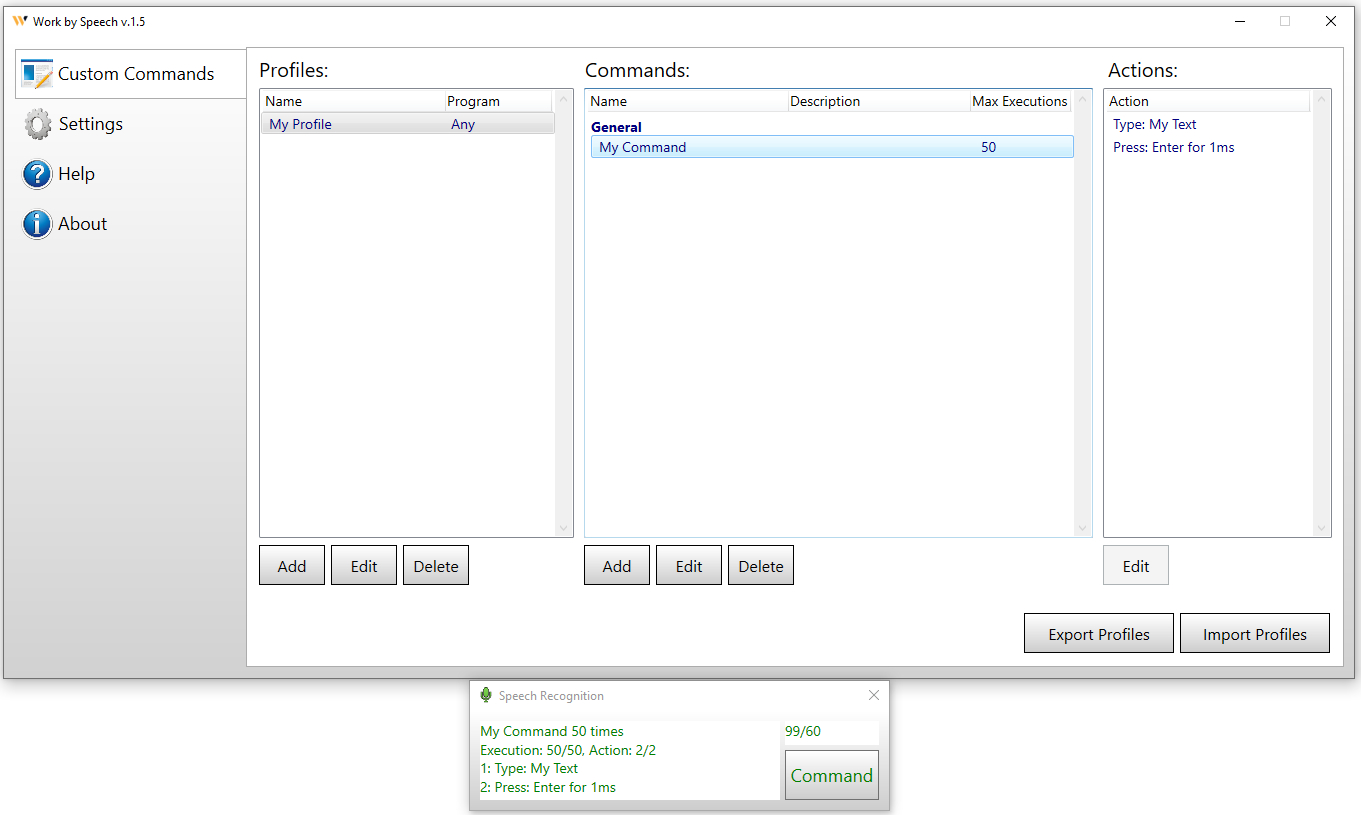Delete the selected command
The image size is (1361, 815).
click(761, 565)
